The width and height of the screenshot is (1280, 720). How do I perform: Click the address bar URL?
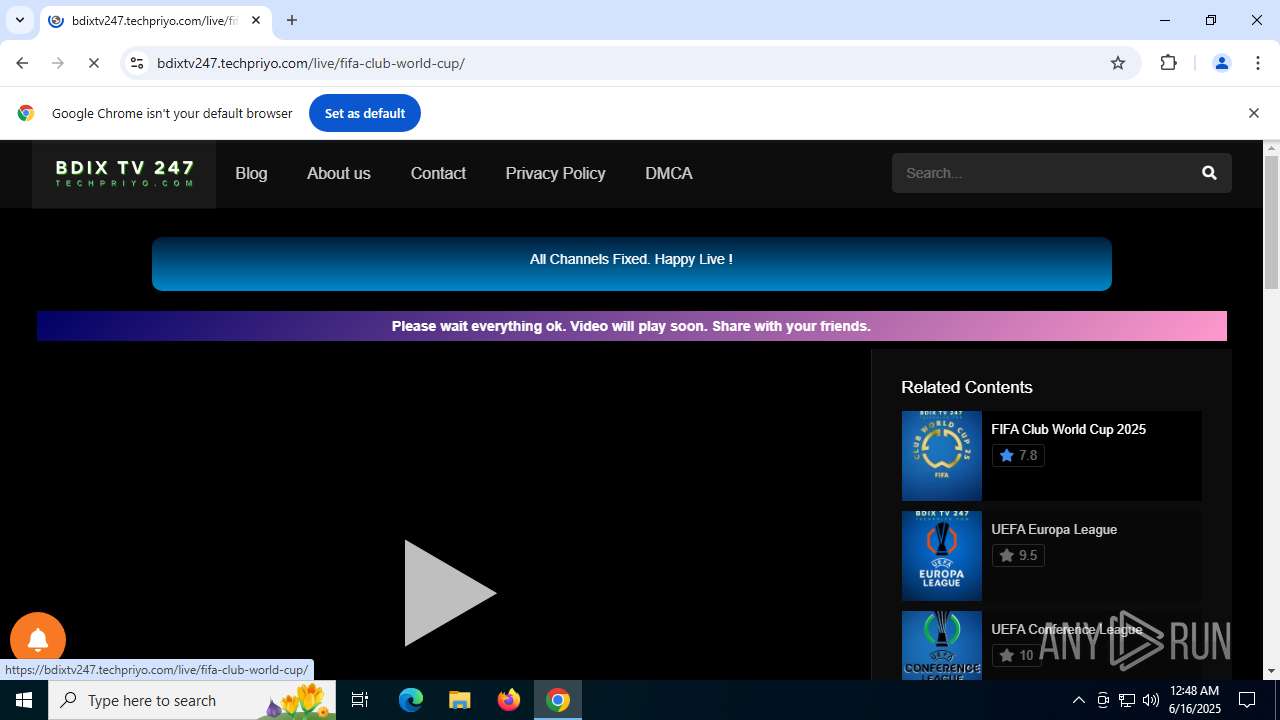click(311, 63)
